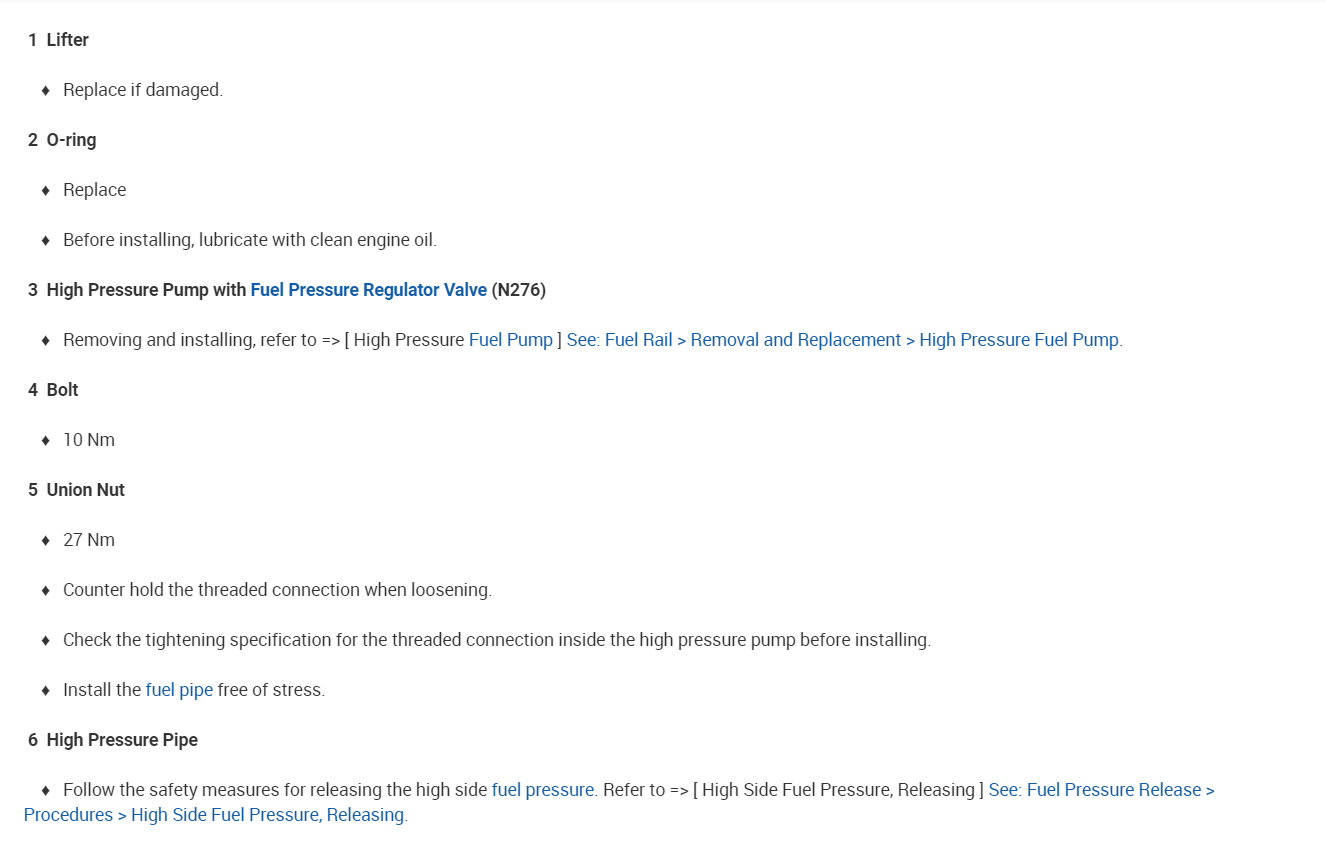Click the "fuel pressure" link under High Pressure Pipe
Screen dimensions: 1326x852
[543, 790]
